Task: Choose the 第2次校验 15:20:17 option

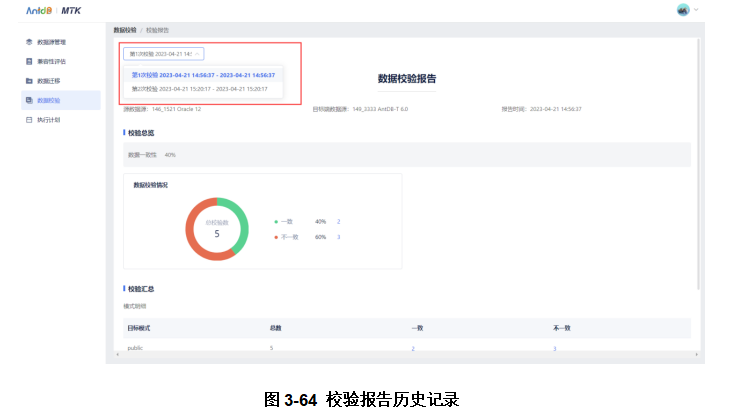Action: tap(203, 89)
